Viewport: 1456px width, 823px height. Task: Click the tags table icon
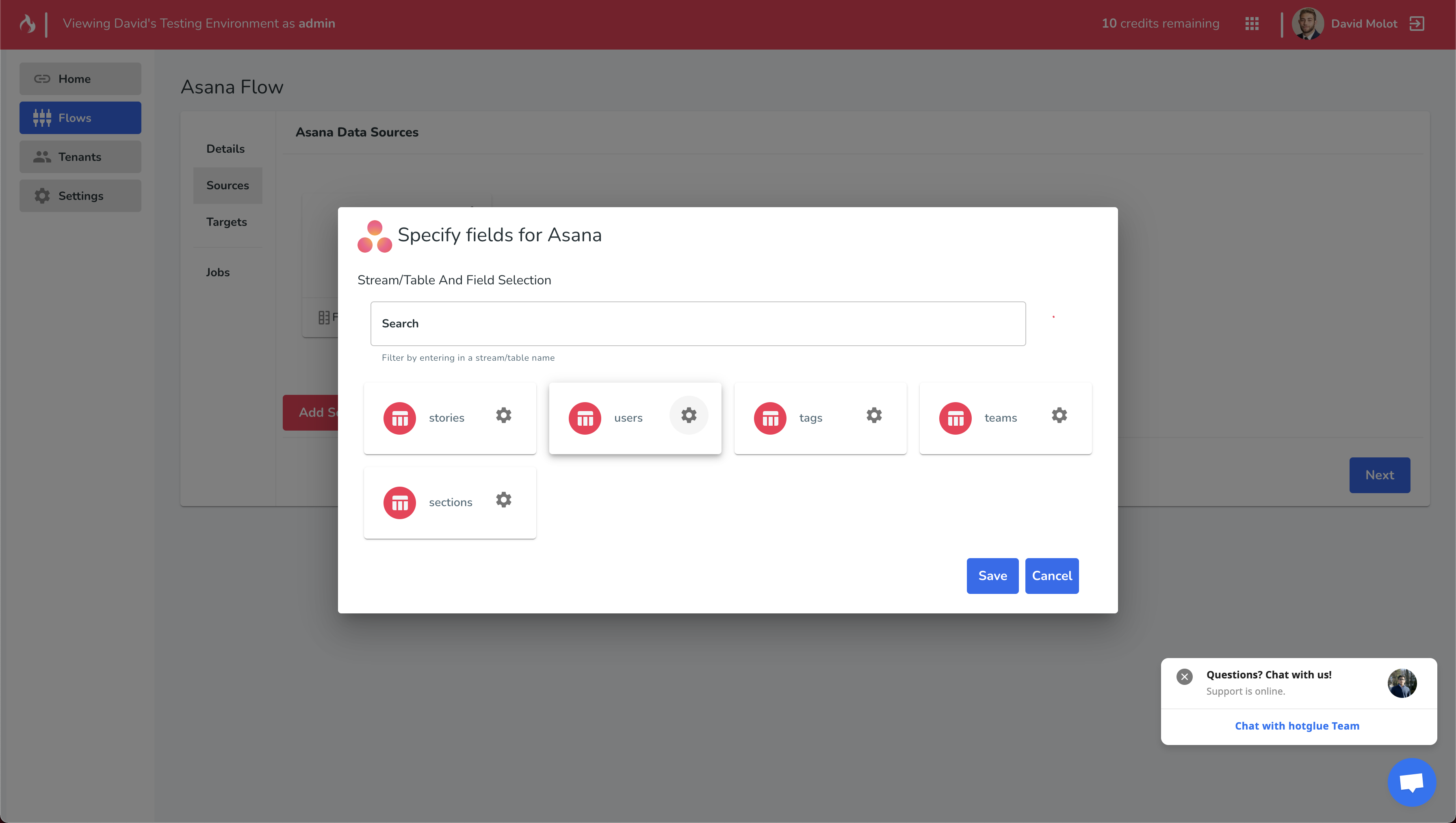click(x=770, y=418)
